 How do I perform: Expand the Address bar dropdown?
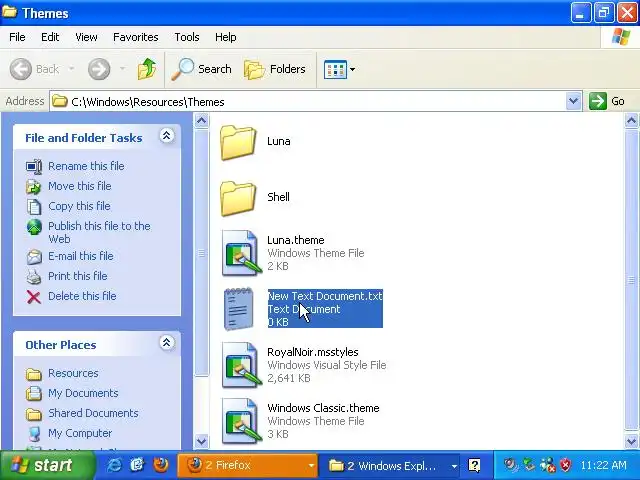coord(573,101)
